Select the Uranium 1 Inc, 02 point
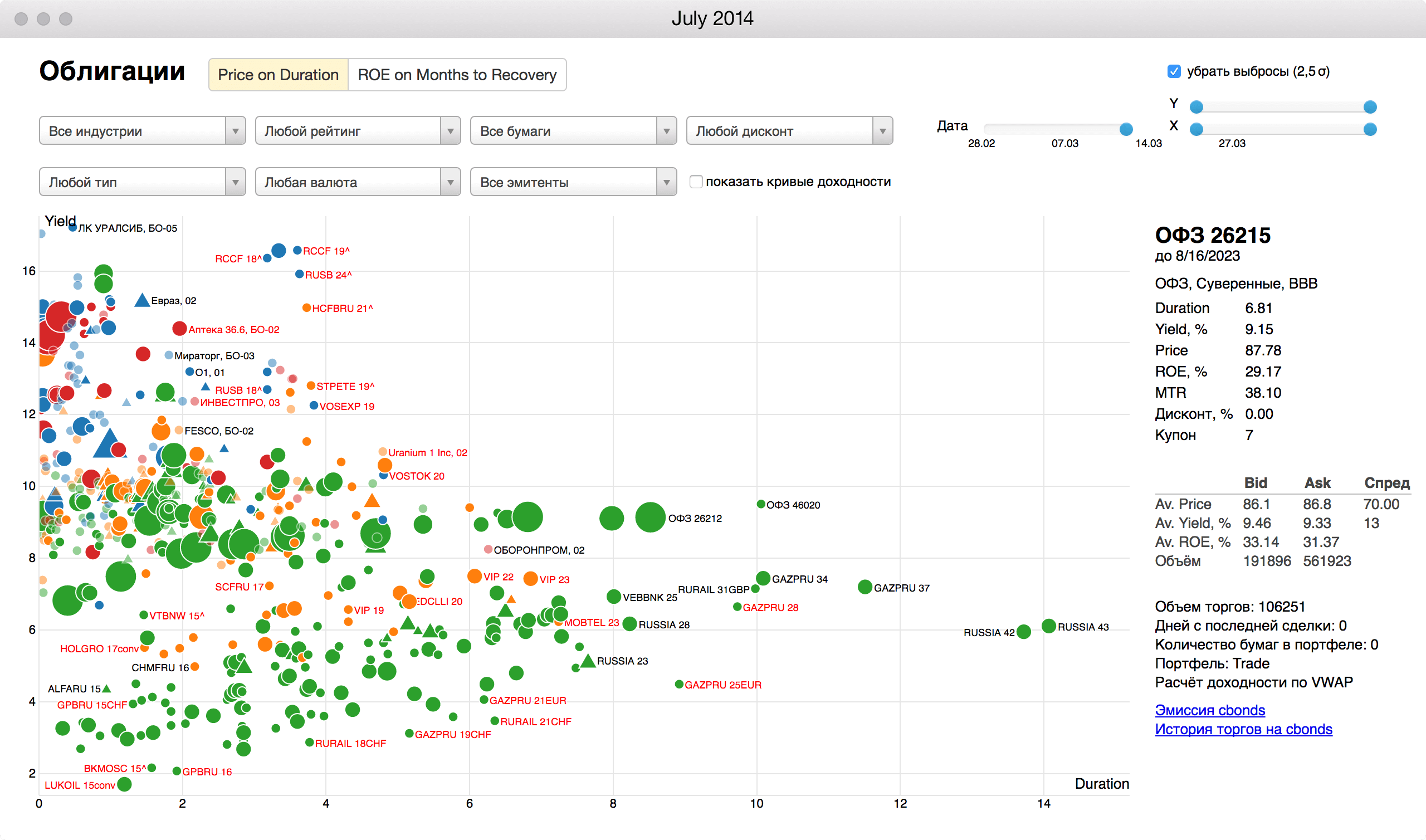 click(x=383, y=452)
